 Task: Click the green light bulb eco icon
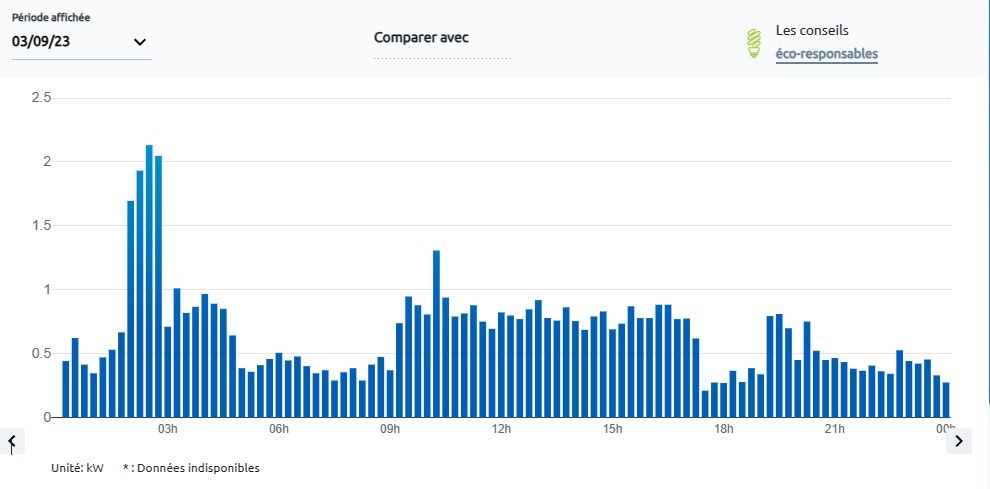[x=754, y=43]
